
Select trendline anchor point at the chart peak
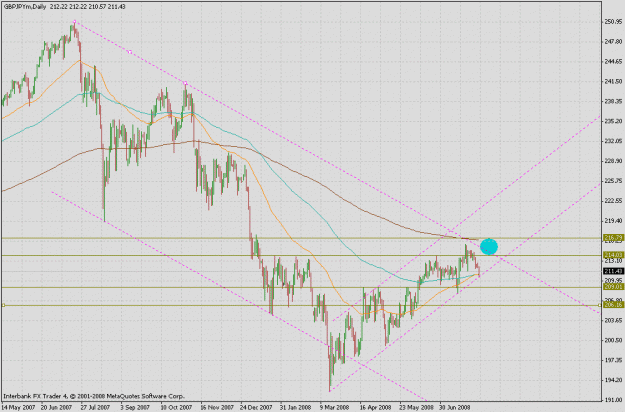75,22
